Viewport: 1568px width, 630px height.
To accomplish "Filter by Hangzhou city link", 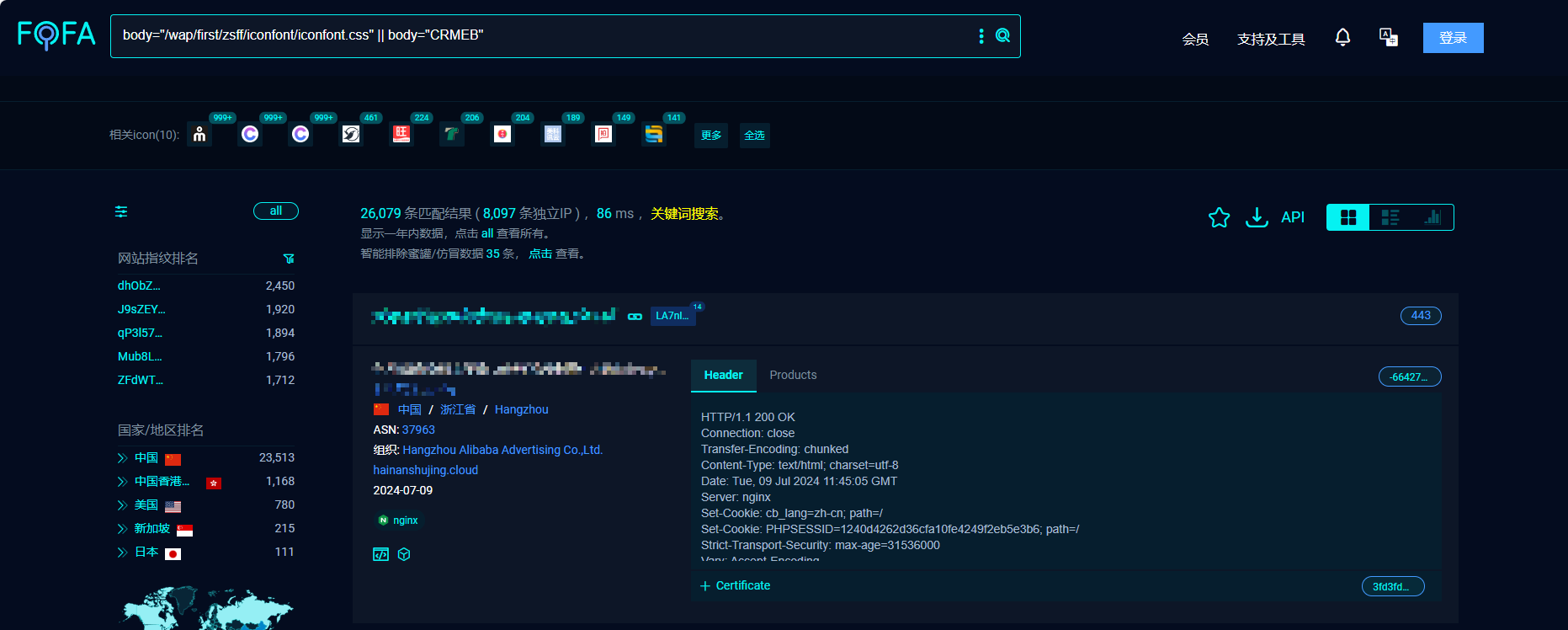I will pyautogui.click(x=521, y=409).
